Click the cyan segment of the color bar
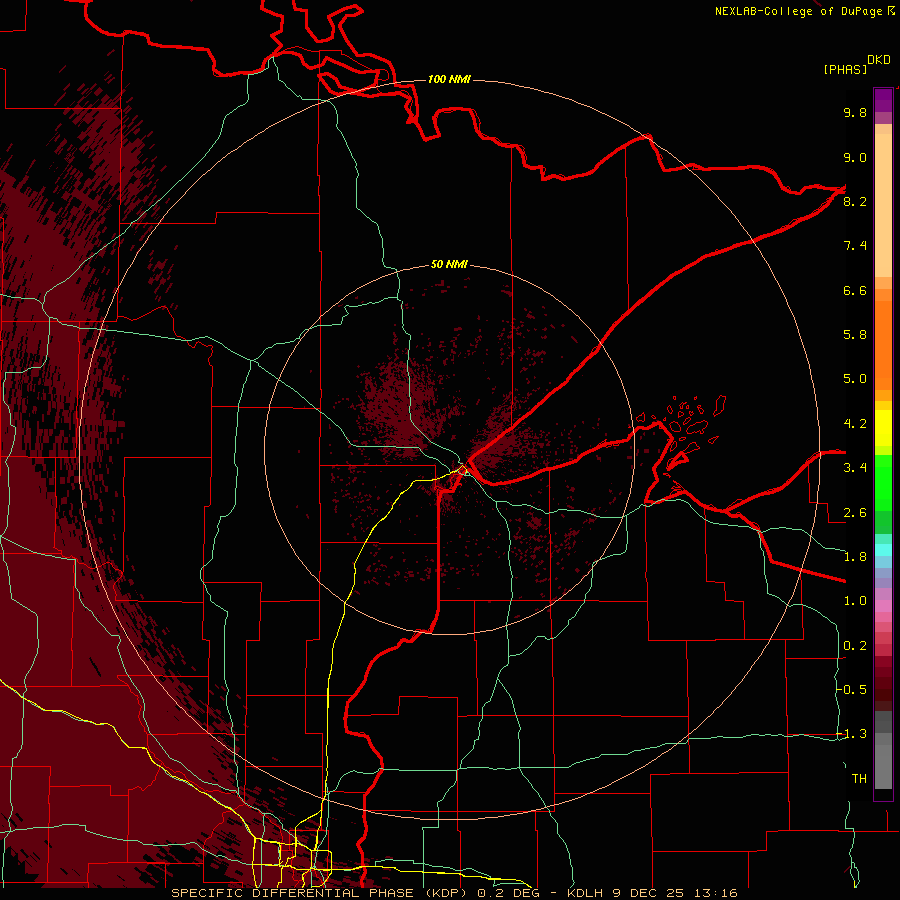The image size is (900, 900). coord(883,550)
